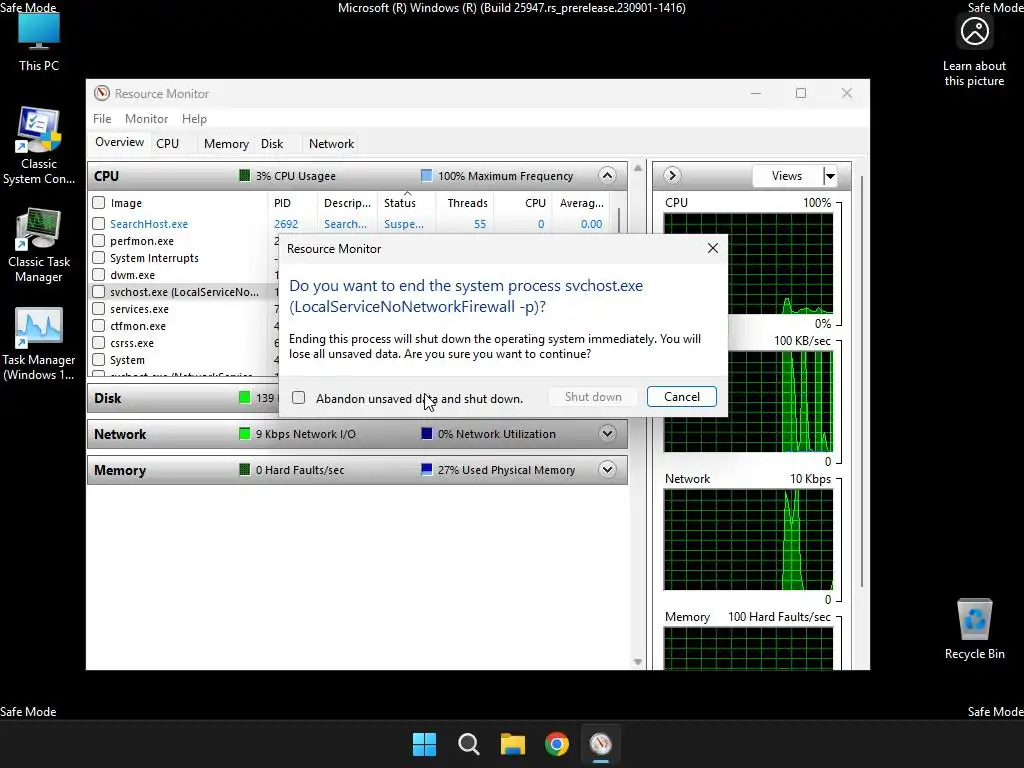Open the Help menu
Screen dimensions: 1024x768
[x=194, y=118]
